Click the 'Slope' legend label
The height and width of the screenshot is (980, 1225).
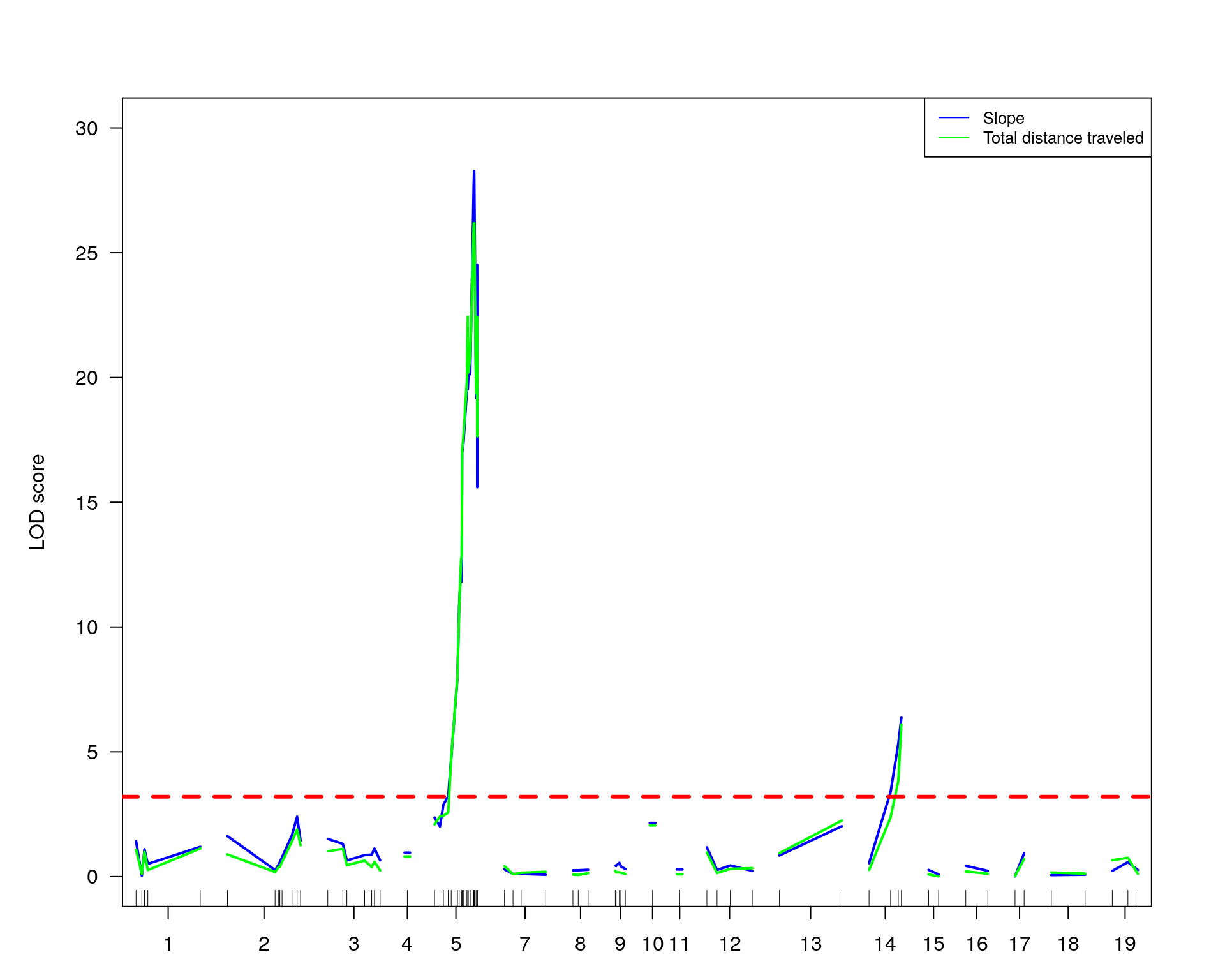pyautogui.click(x=1003, y=118)
